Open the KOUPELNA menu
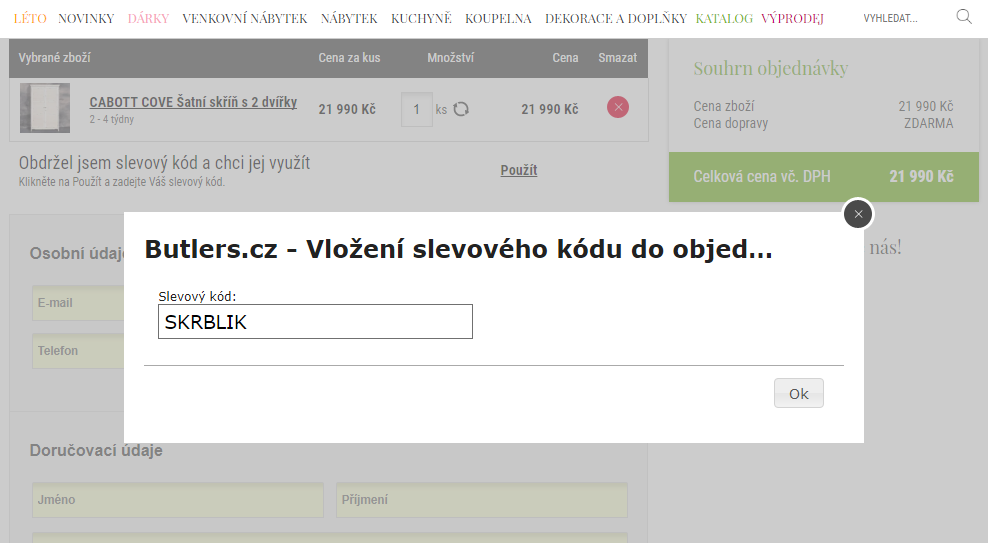This screenshot has height=543, width=988. (x=498, y=18)
